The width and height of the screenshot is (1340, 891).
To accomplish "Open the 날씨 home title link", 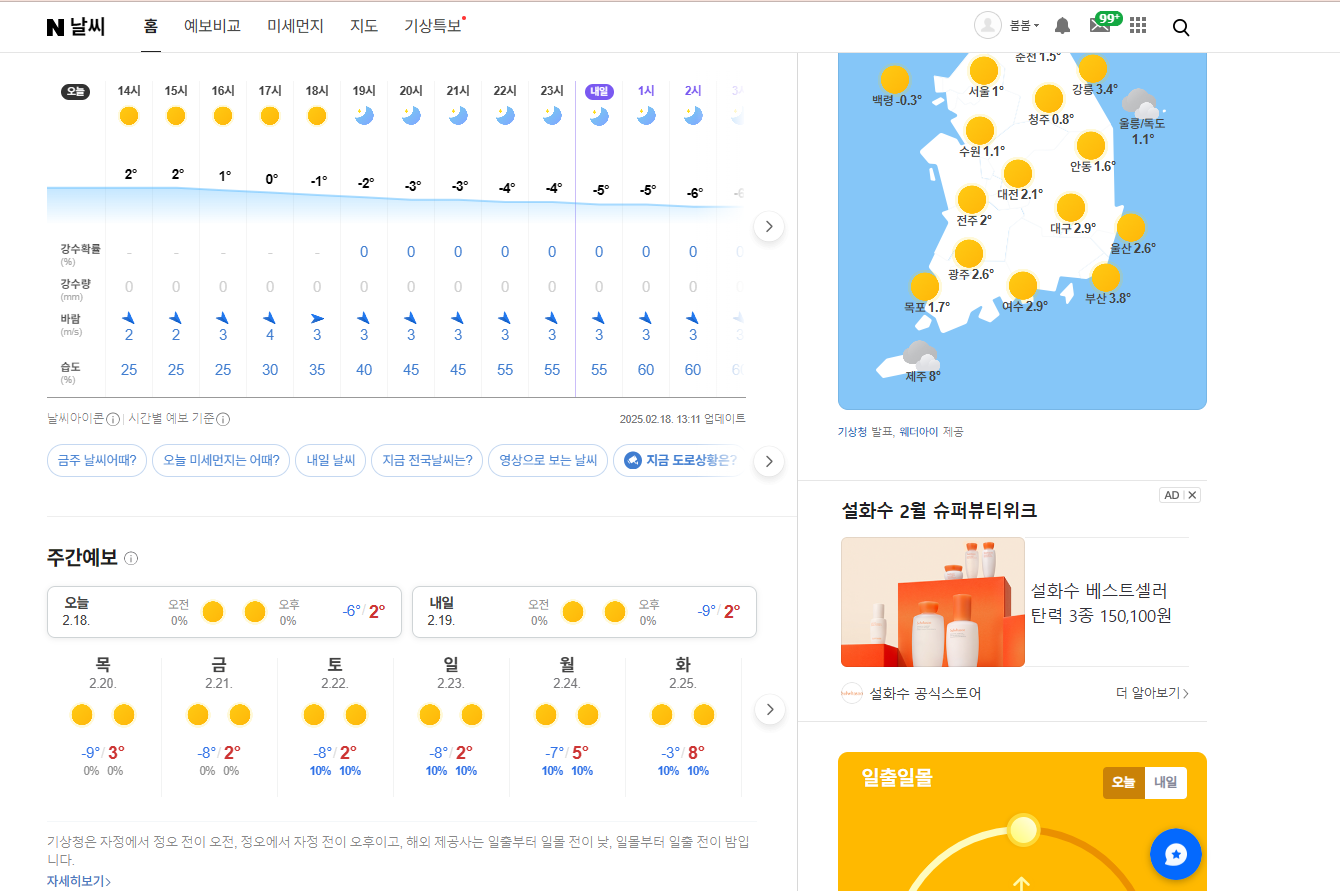I will pyautogui.click(x=87, y=27).
